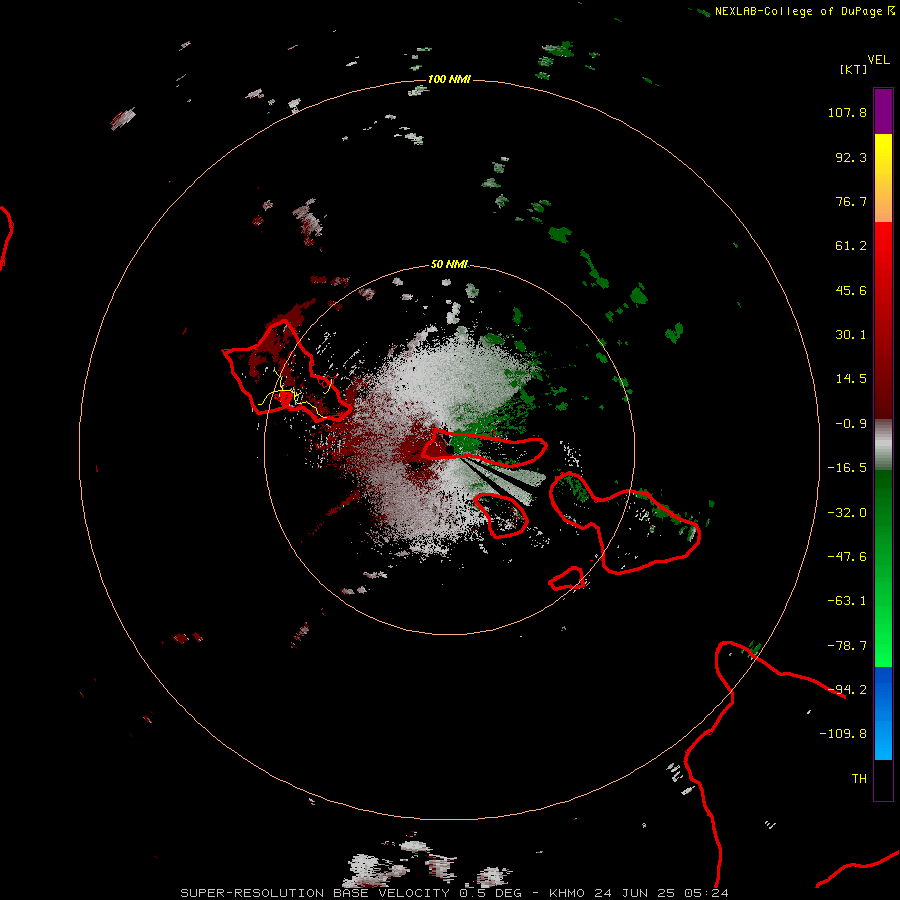Click the -78.7 scale value
The image size is (900, 900).
click(847, 646)
